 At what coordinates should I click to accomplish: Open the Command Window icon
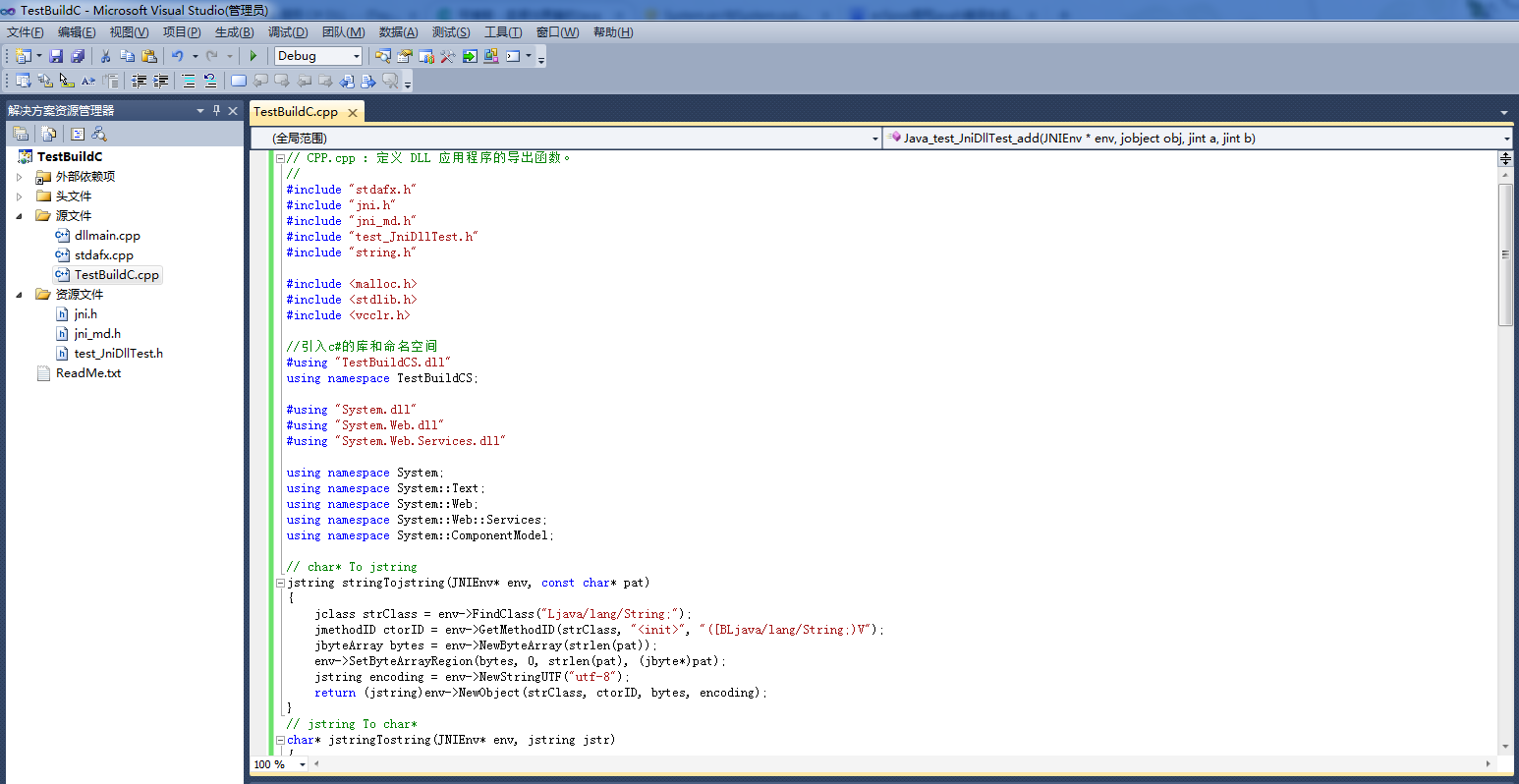513,56
